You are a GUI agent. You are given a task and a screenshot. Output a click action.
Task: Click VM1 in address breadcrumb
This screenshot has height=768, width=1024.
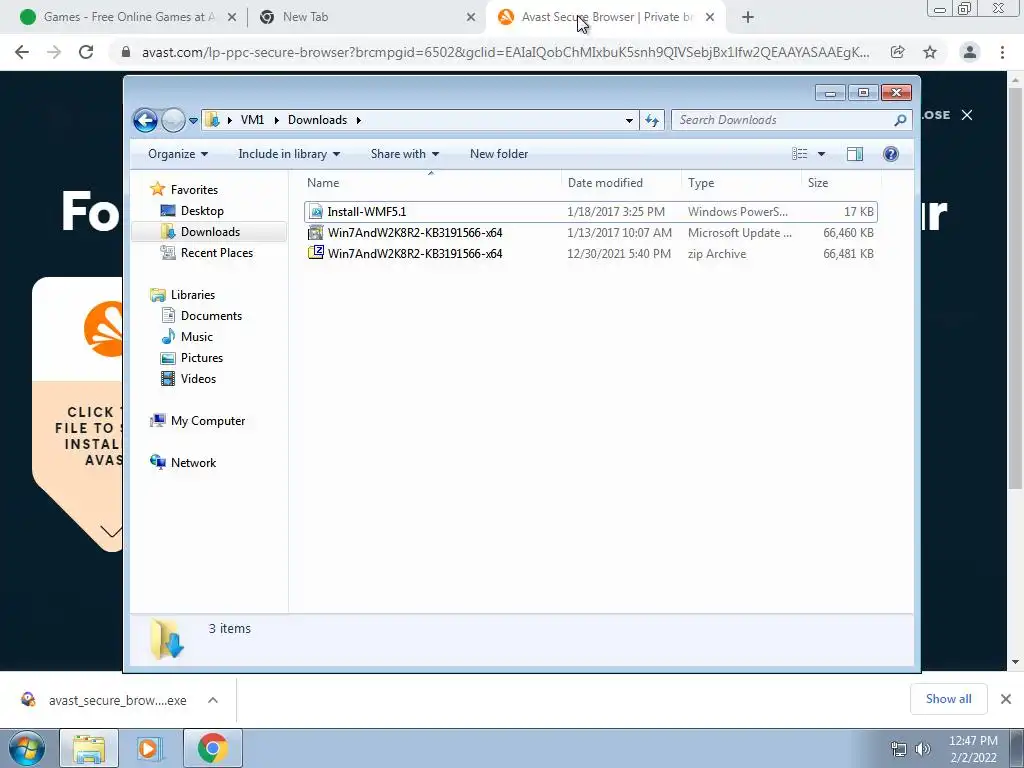click(x=252, y=120)
